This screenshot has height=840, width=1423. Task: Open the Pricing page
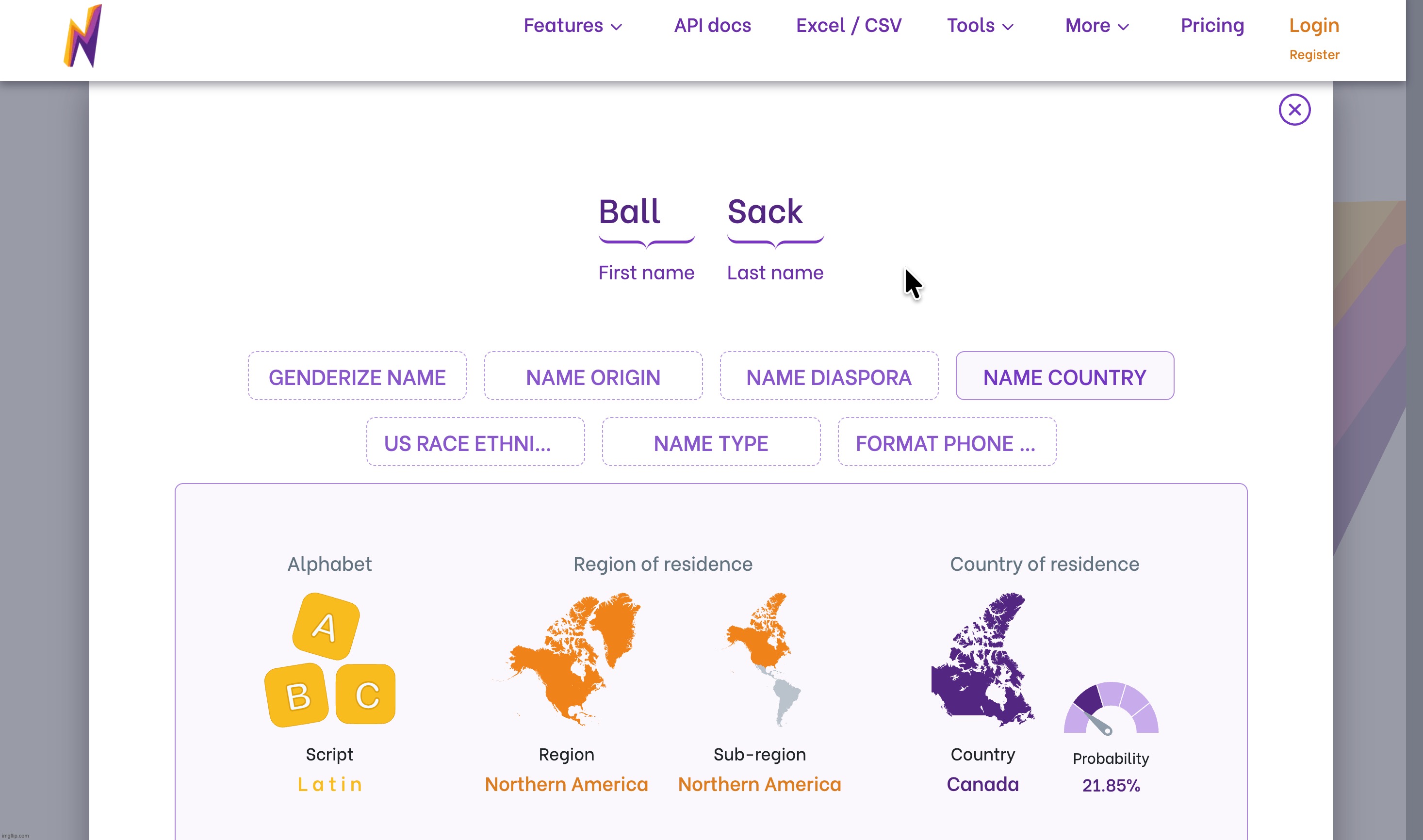(x=1212, y=26)
